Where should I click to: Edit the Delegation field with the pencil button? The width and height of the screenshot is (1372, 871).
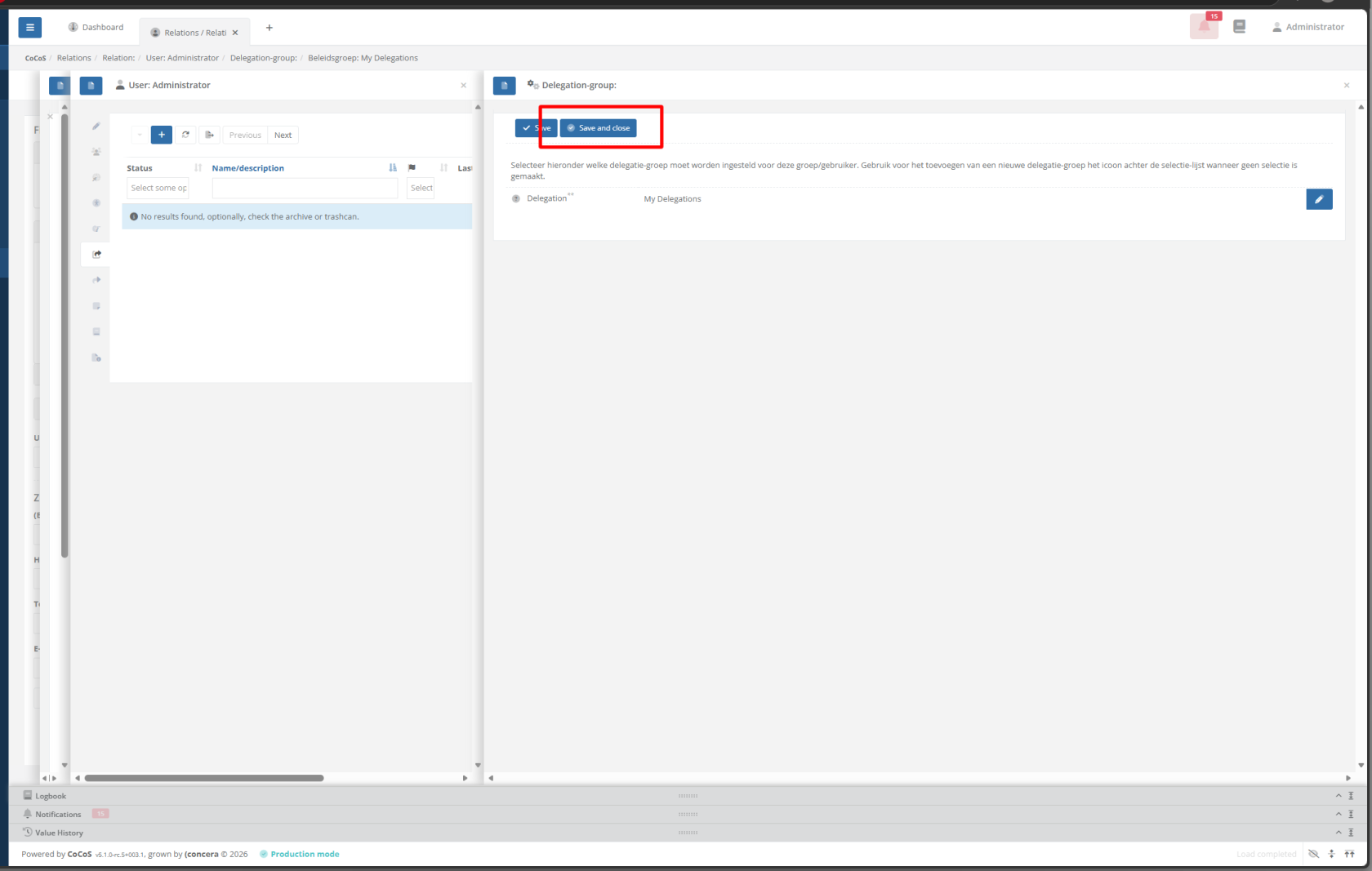[1319, 199]
